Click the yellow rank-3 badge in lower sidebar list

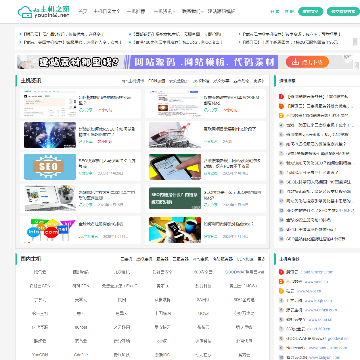pos(281,291)
